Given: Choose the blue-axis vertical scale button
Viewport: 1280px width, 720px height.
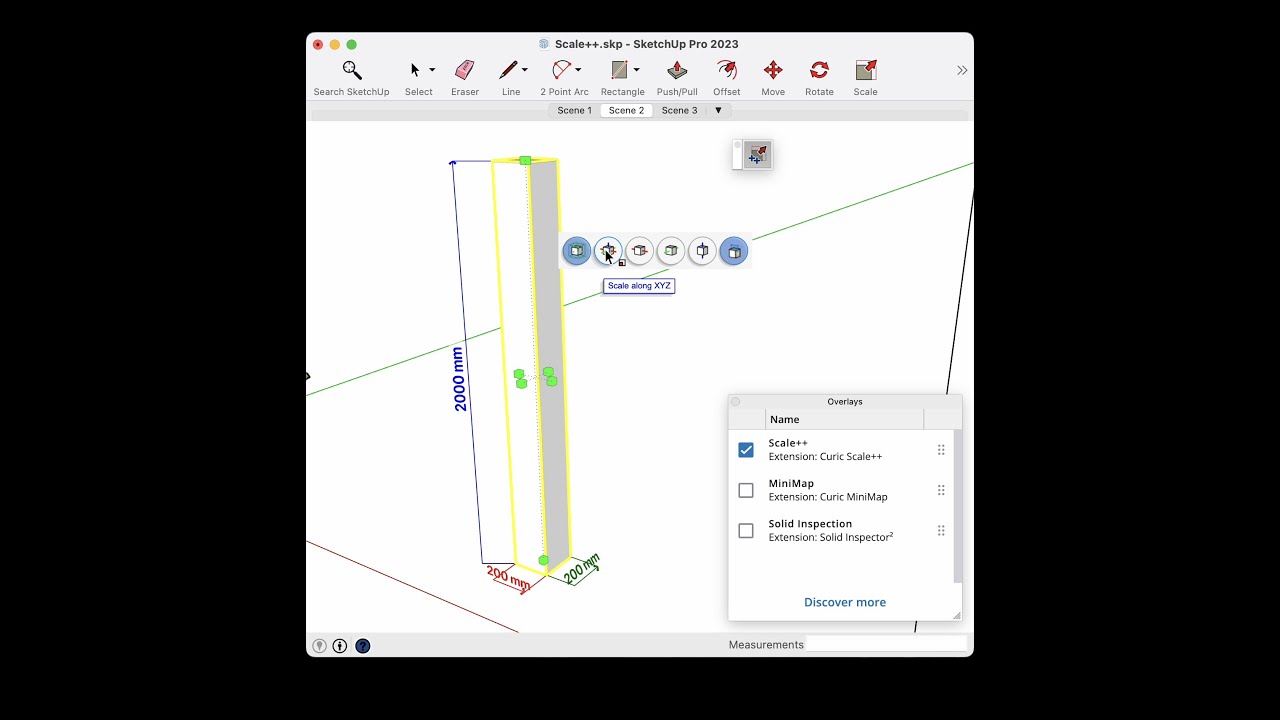Looking at the screenshot, I should click(702, 251).
